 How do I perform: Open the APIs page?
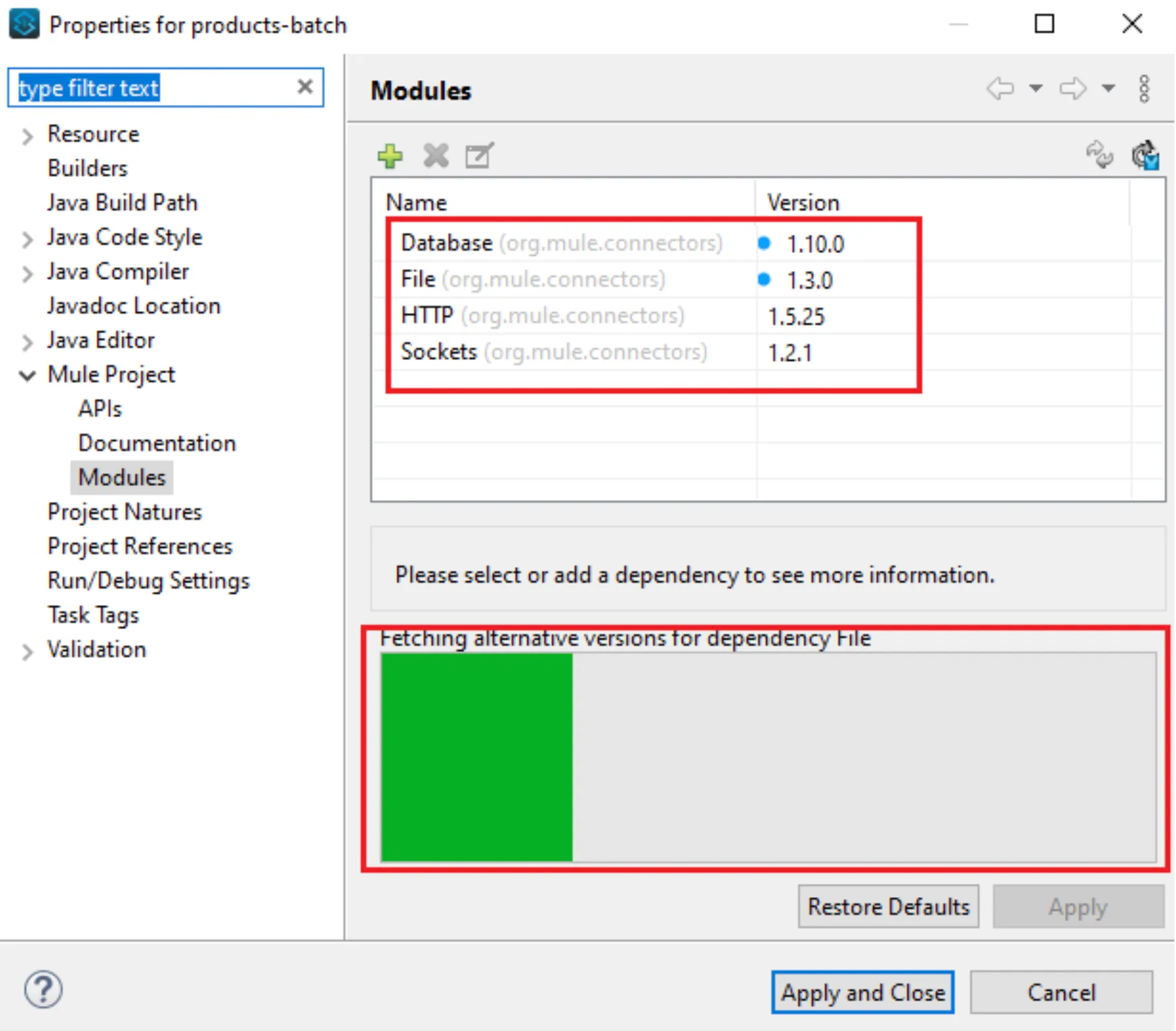point(100,408)
